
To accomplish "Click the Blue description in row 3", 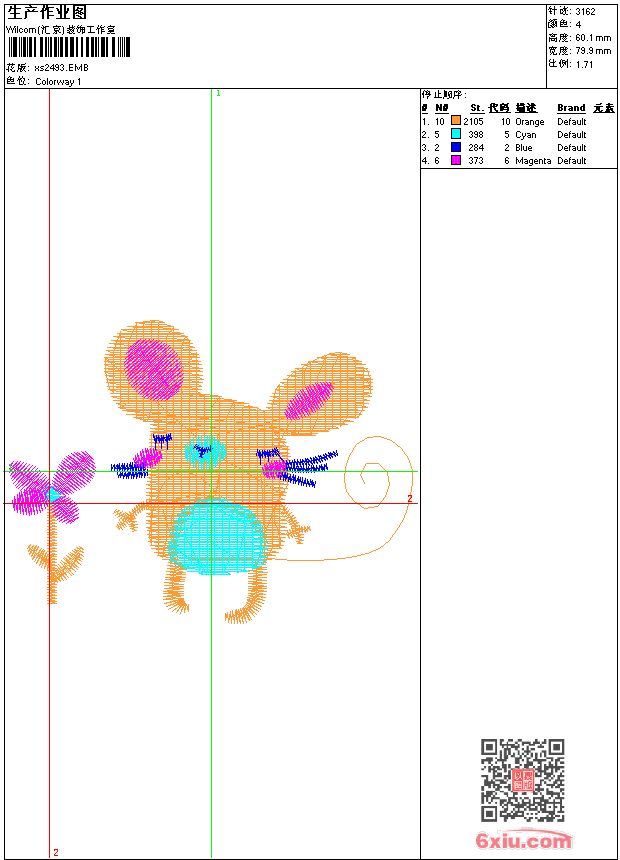I will pos(523,148).
